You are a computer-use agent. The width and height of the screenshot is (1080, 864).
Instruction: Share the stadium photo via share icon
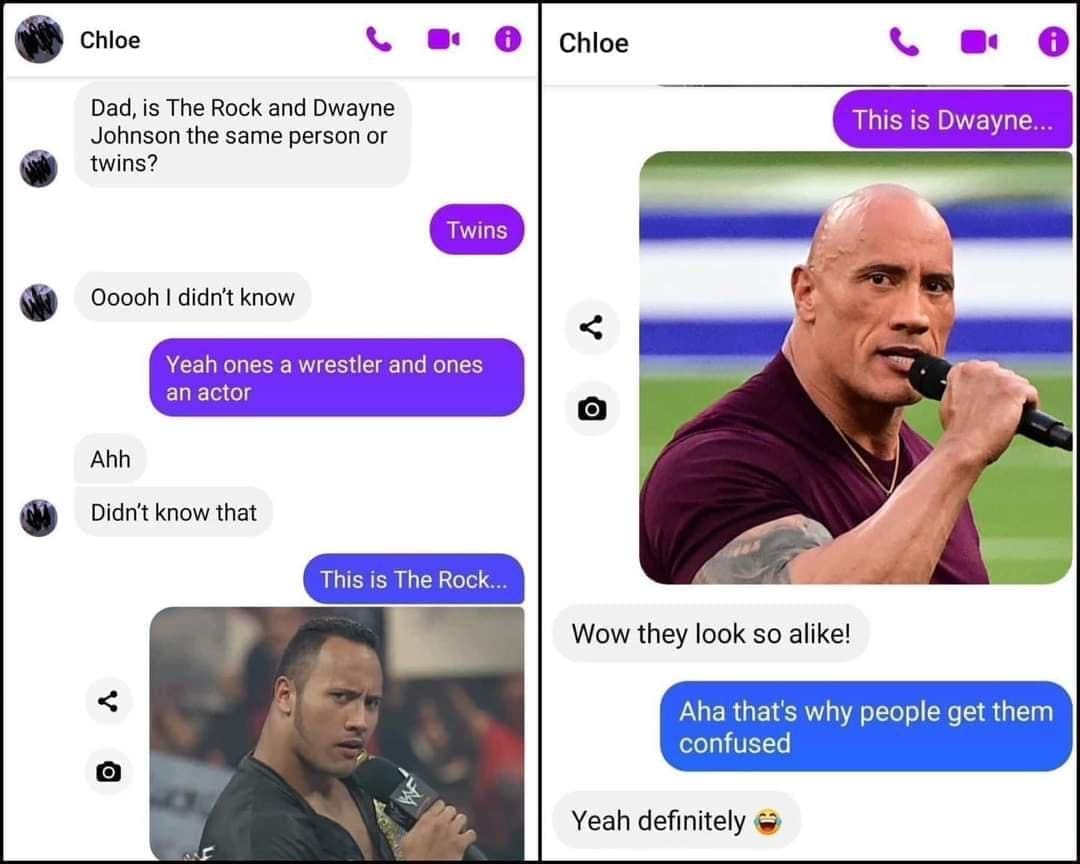(591, 327)
